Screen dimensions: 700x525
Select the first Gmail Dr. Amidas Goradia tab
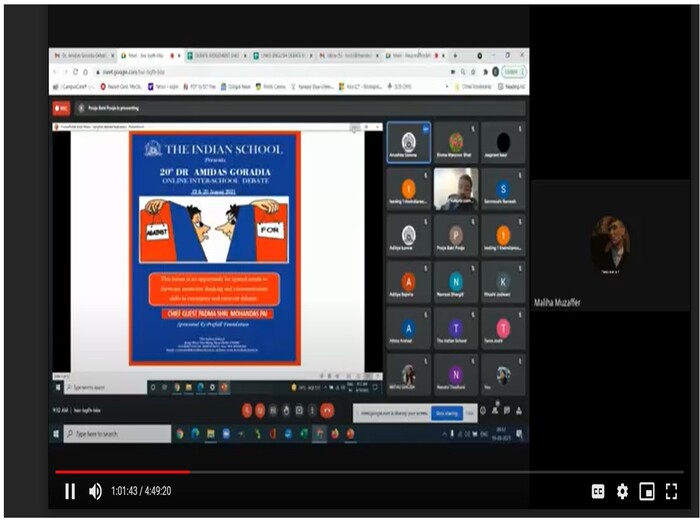click(x=81, y=56)
